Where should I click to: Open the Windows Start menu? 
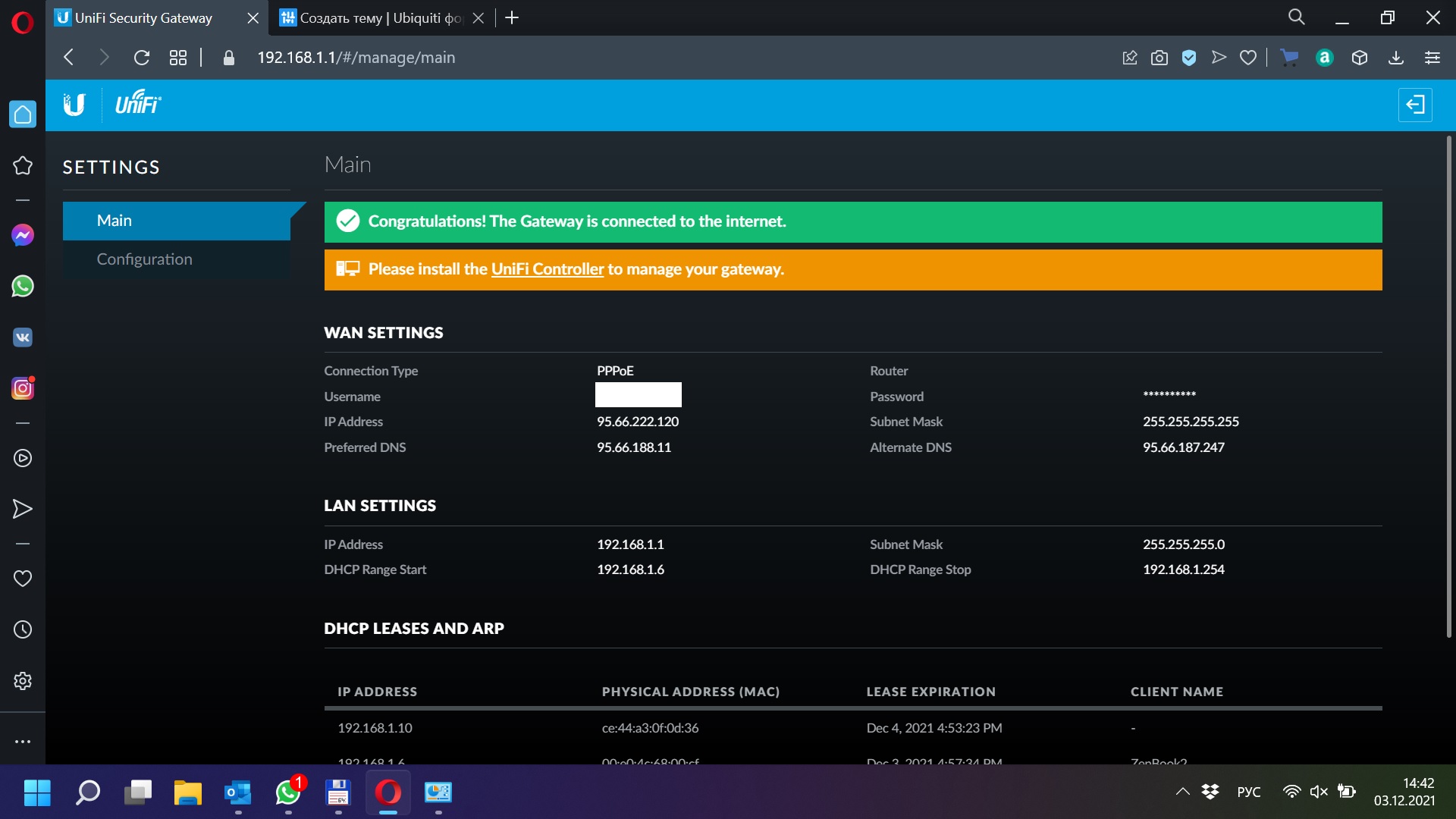click(x=37, y=792)
